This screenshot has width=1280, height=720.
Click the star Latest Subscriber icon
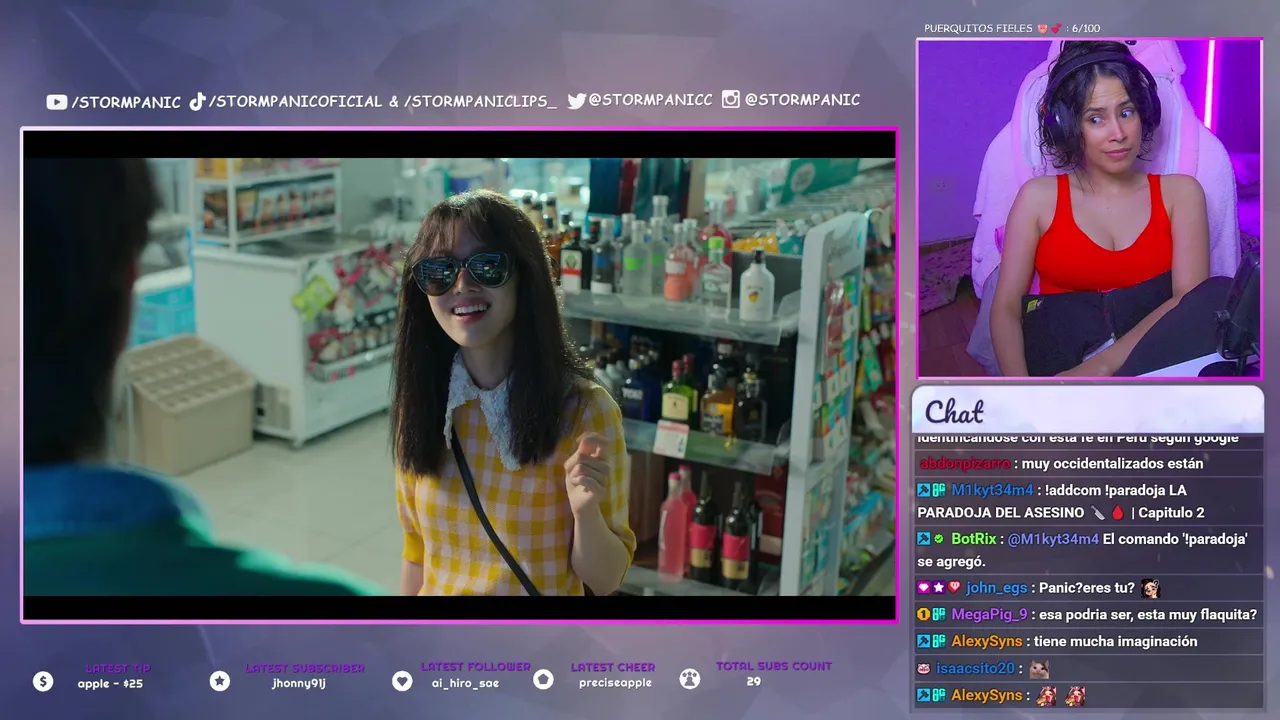click(x=220, y=681)
